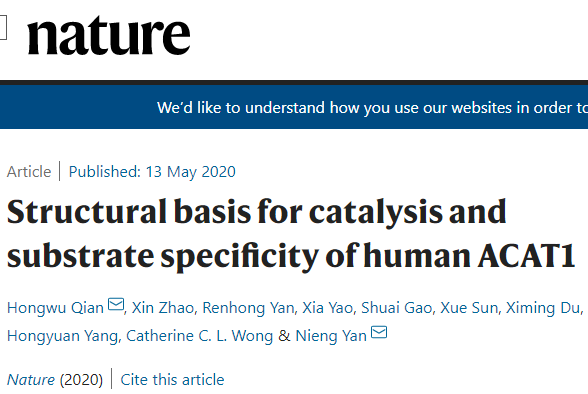
Task: Select author Catherine C. L. Wong
Action: tap(200, 336)
